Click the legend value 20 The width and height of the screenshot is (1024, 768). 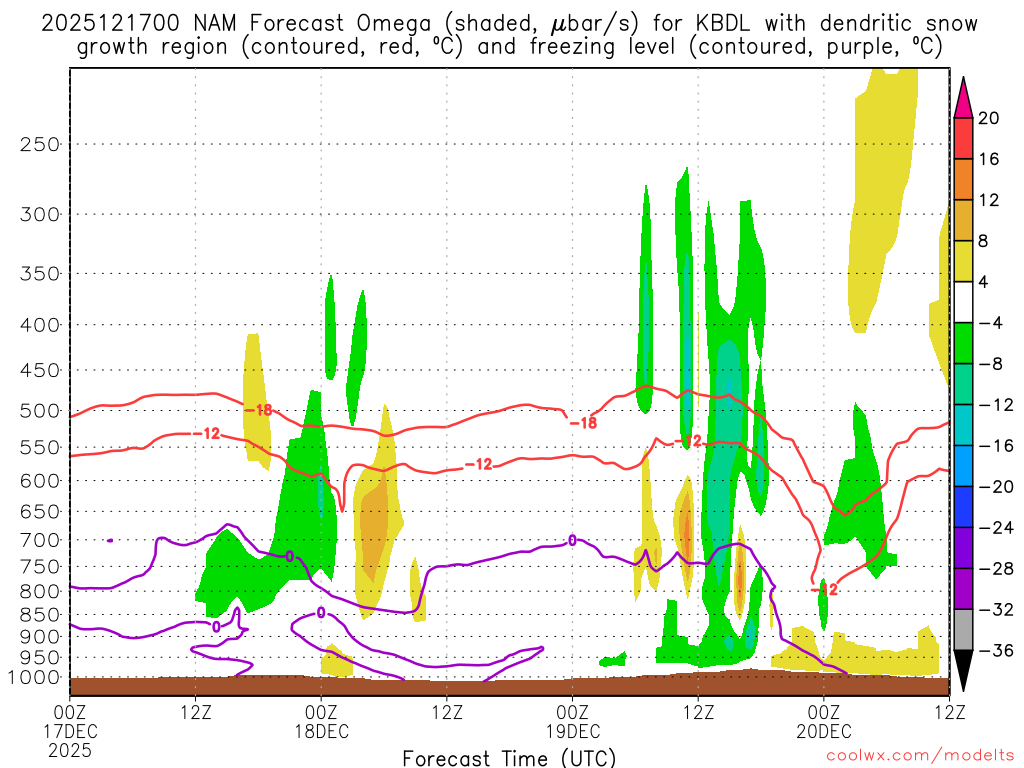click(x=989, y=118)
